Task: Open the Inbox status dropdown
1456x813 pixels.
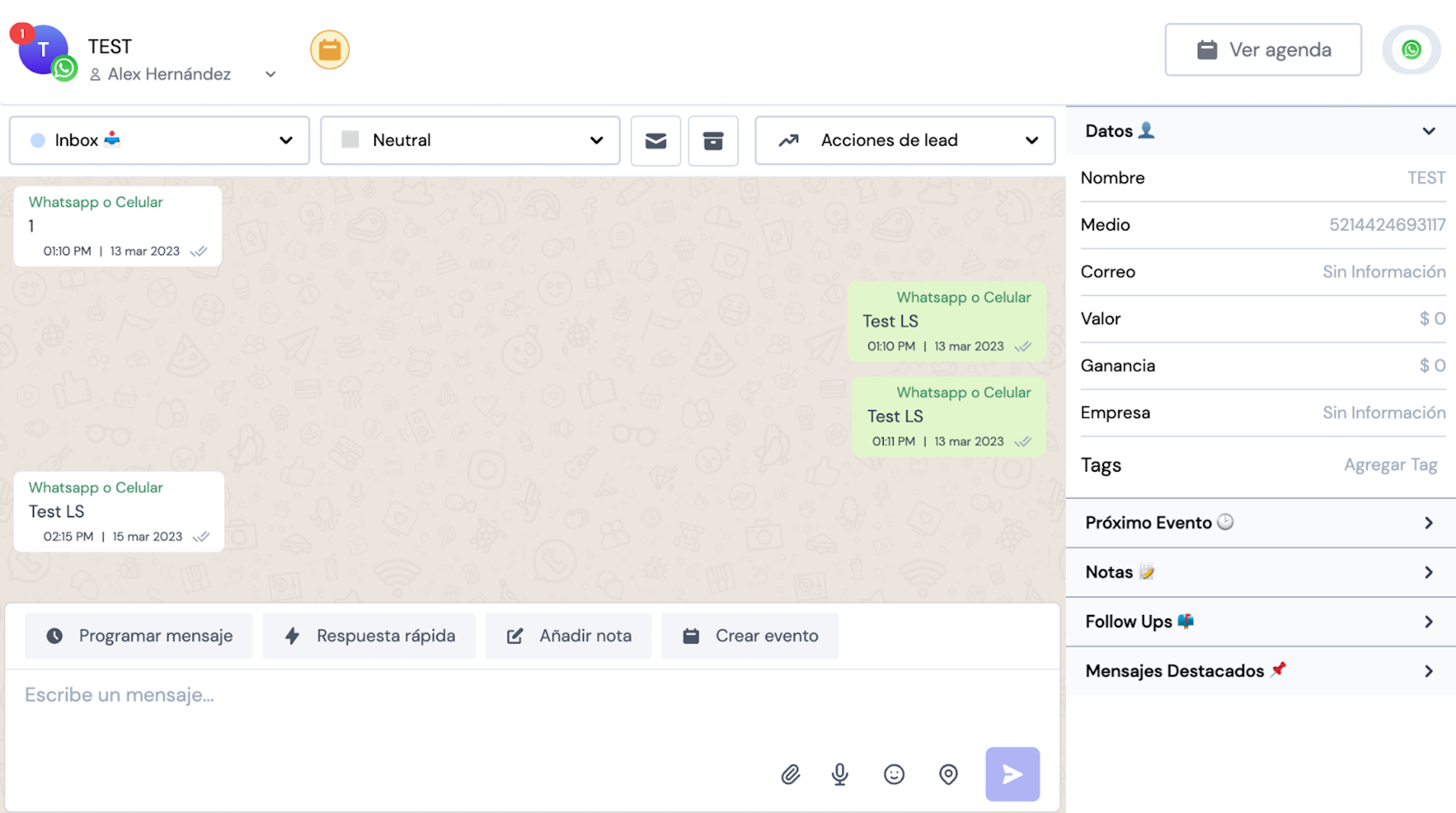Action: [159, 140]
